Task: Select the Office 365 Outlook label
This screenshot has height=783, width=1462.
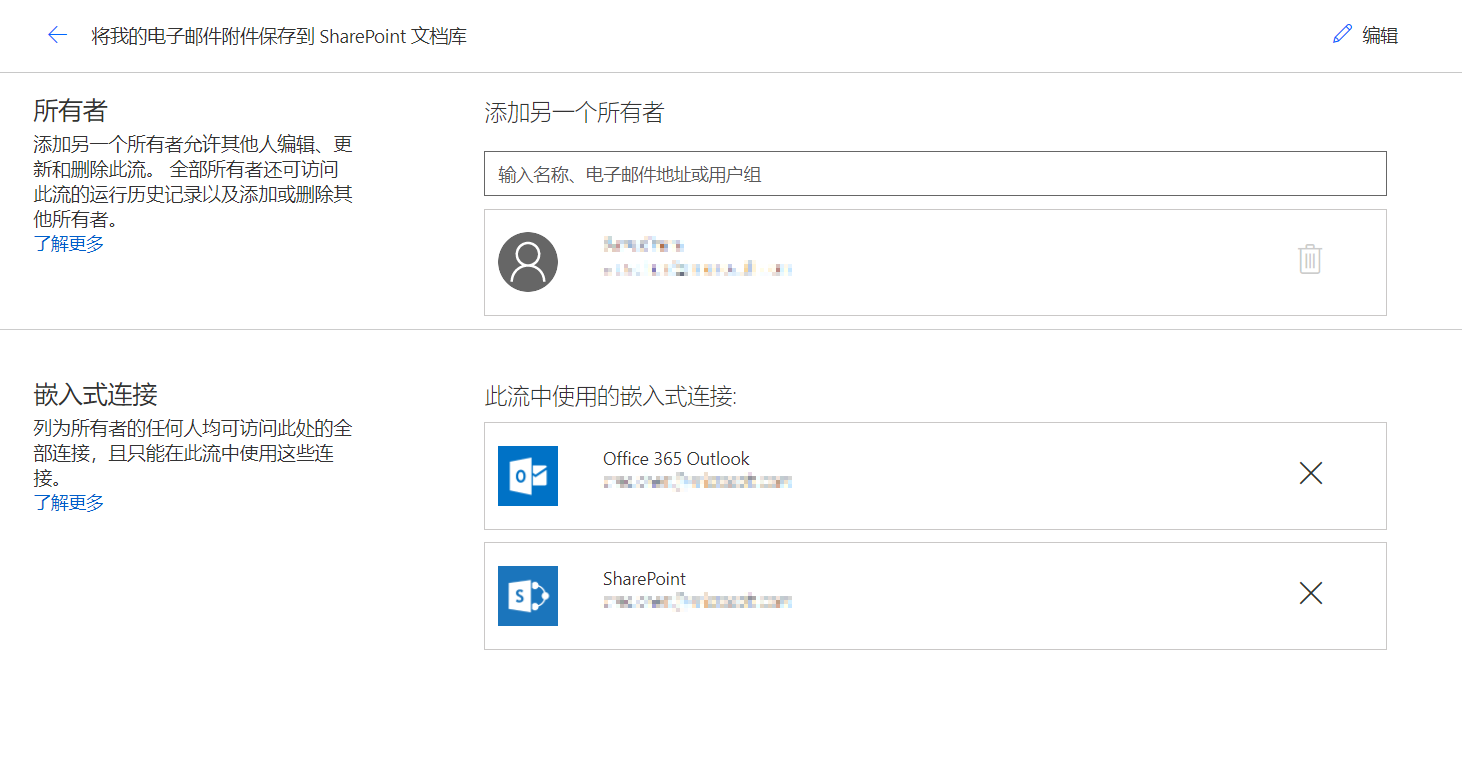Action: click(x=676, y=459)
